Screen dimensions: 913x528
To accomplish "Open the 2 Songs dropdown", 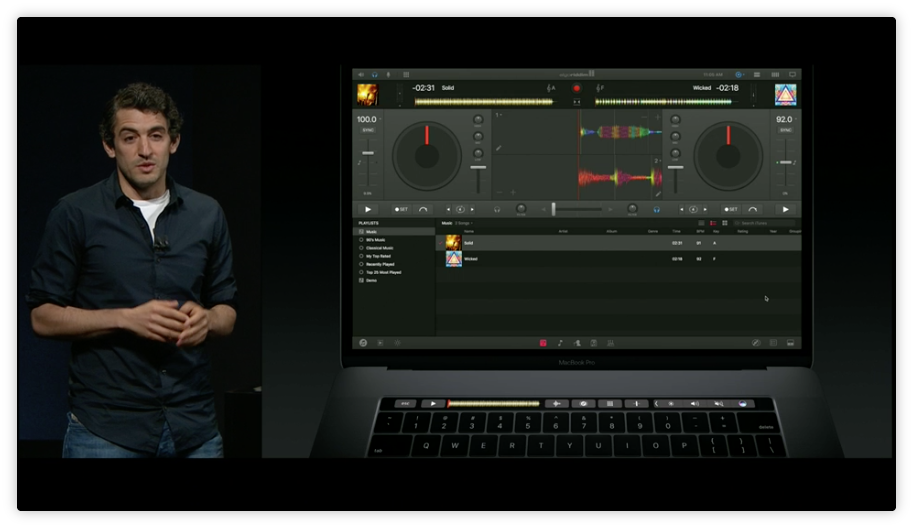I will [464, 223].
